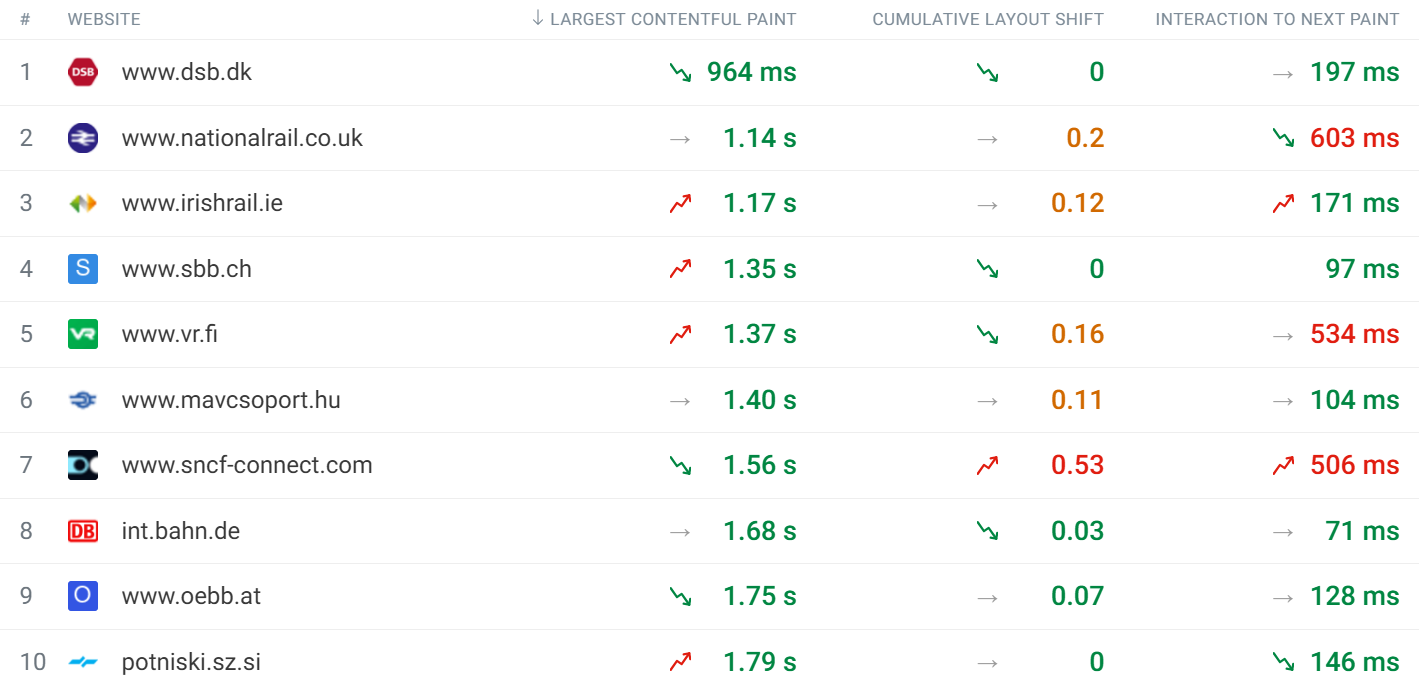Click the INP trend arrow for potniski.sz.si
The image size is (1419, 687).
click(x=1283, y=662)
